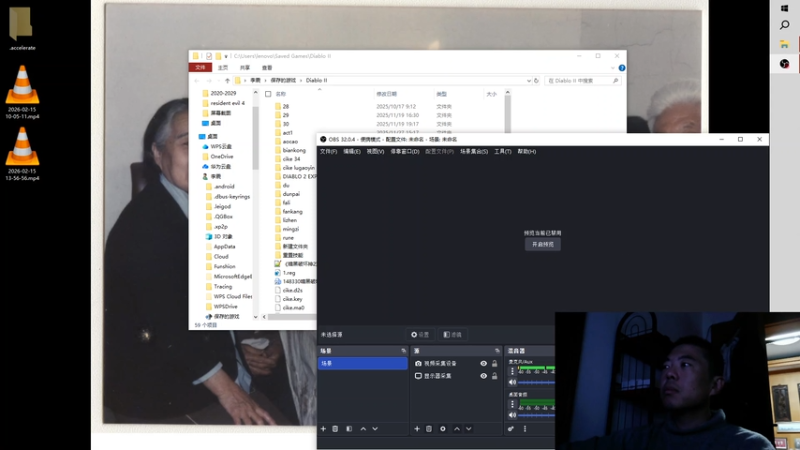Open mic/Aux channel options dots
Screen dimensions: 800x450
click(x=512, y=371)
